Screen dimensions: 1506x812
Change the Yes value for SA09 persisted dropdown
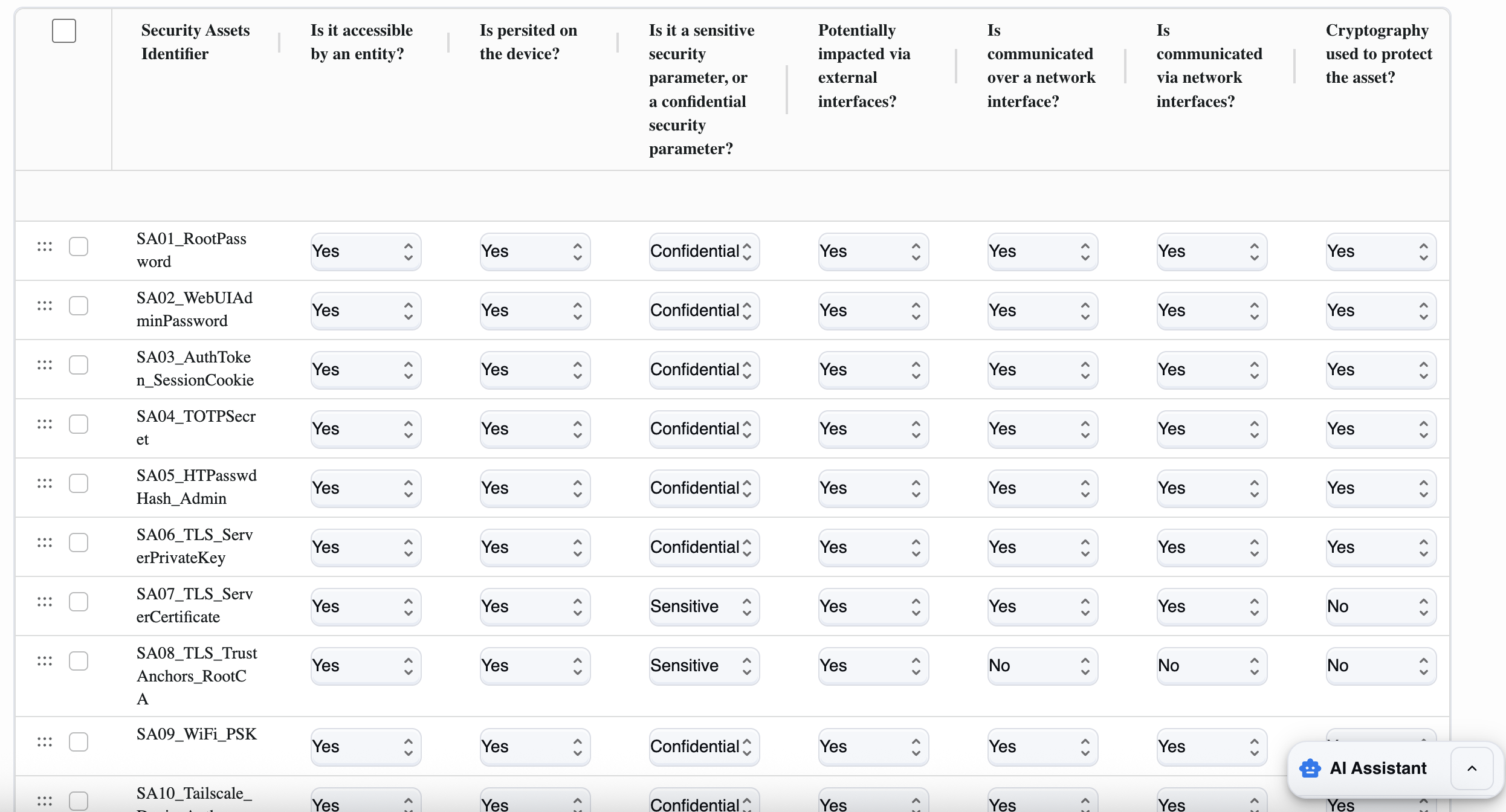[x=534, y=747]
